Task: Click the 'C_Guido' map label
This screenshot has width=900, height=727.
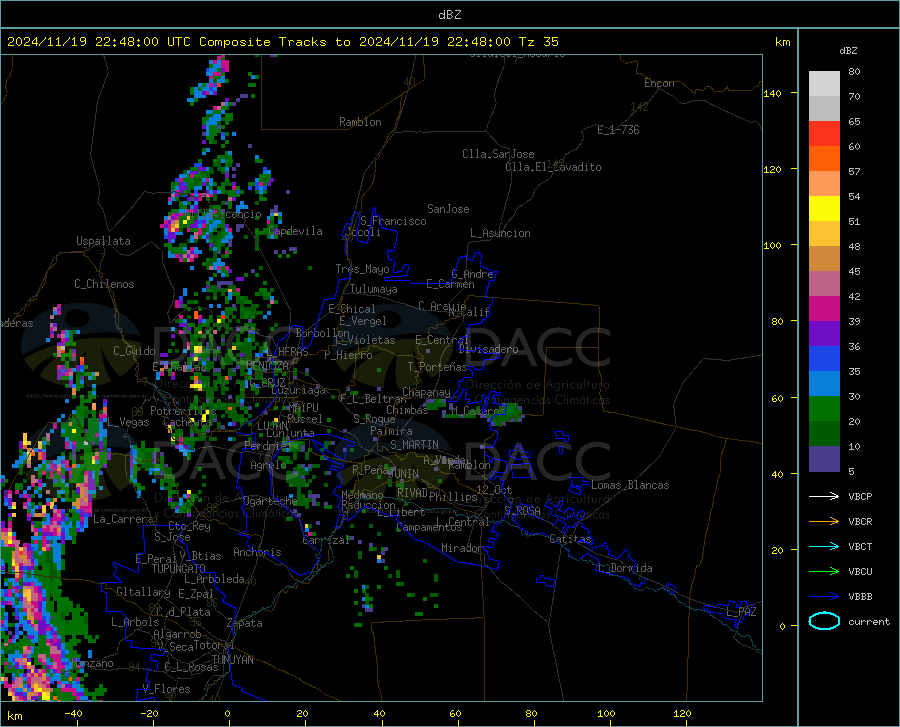Action: (134, 351)
